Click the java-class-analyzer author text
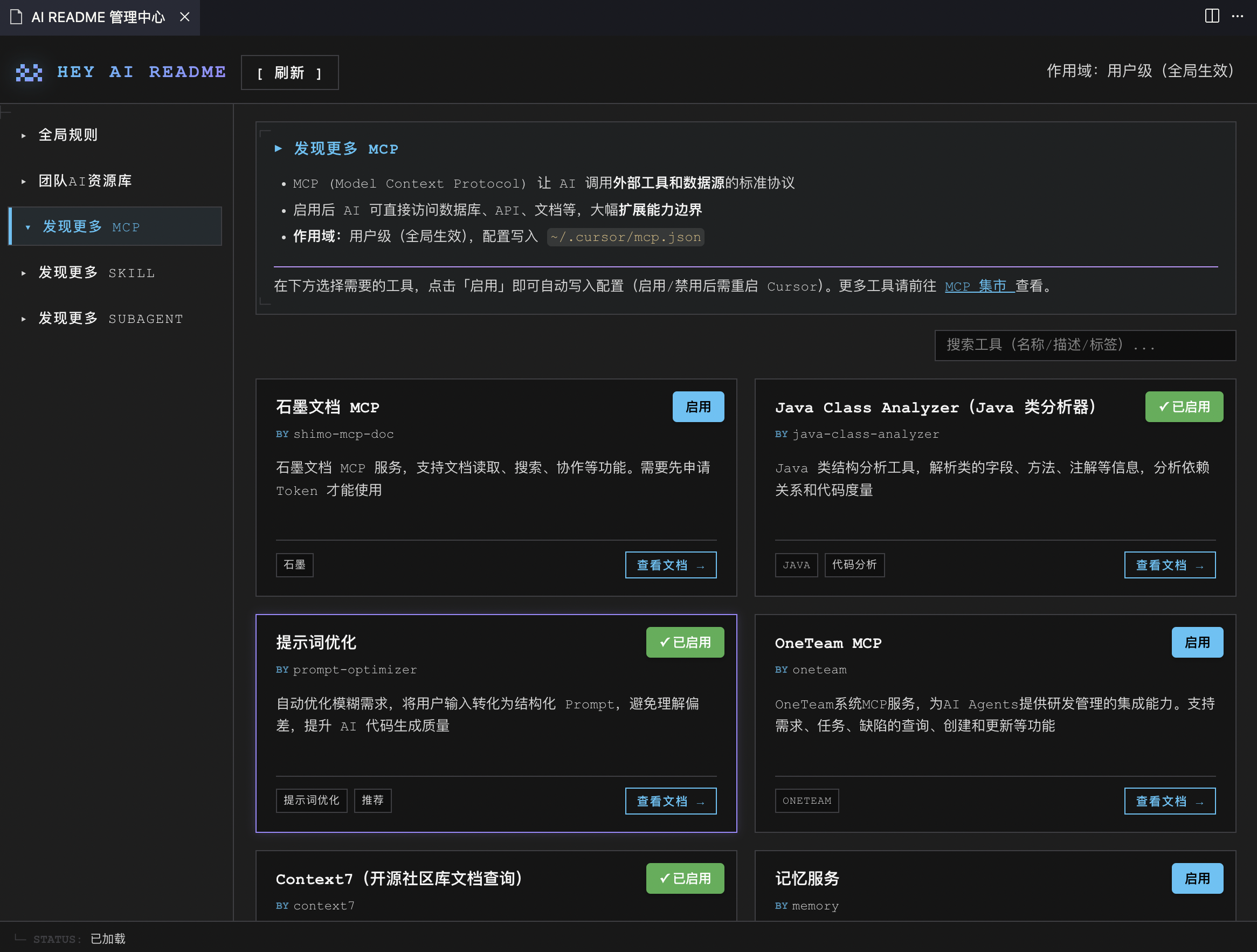This screenshot has width=1257, height=952. tap(866, 435)
